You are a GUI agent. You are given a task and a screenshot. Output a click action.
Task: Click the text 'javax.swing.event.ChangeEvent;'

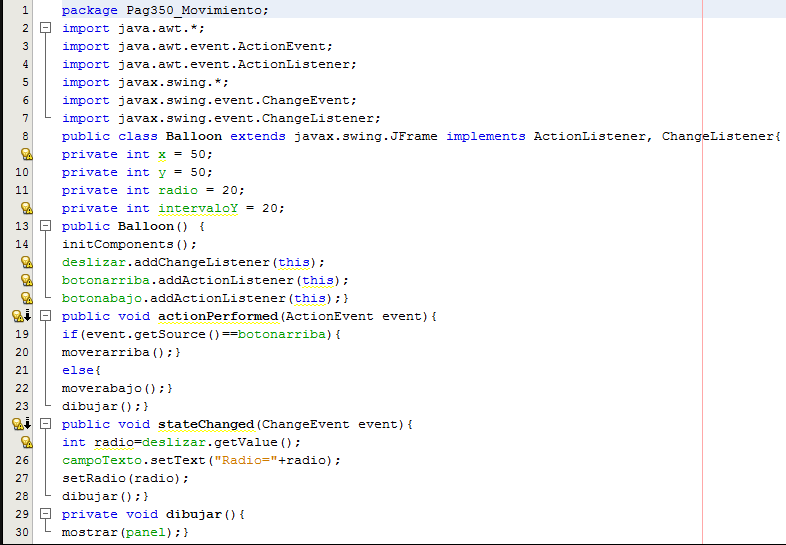(238, 101)
